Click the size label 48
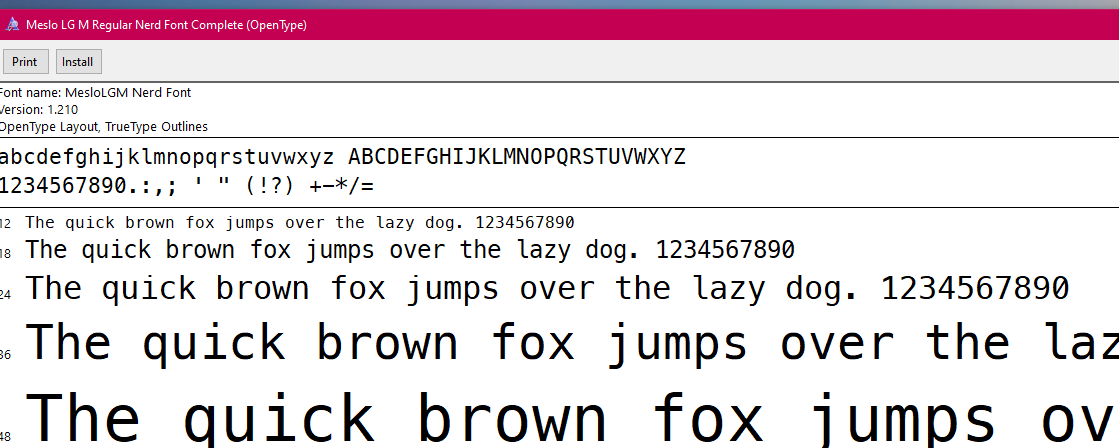This screenshot has width=1119, height=448. click(x=5, y=436)
